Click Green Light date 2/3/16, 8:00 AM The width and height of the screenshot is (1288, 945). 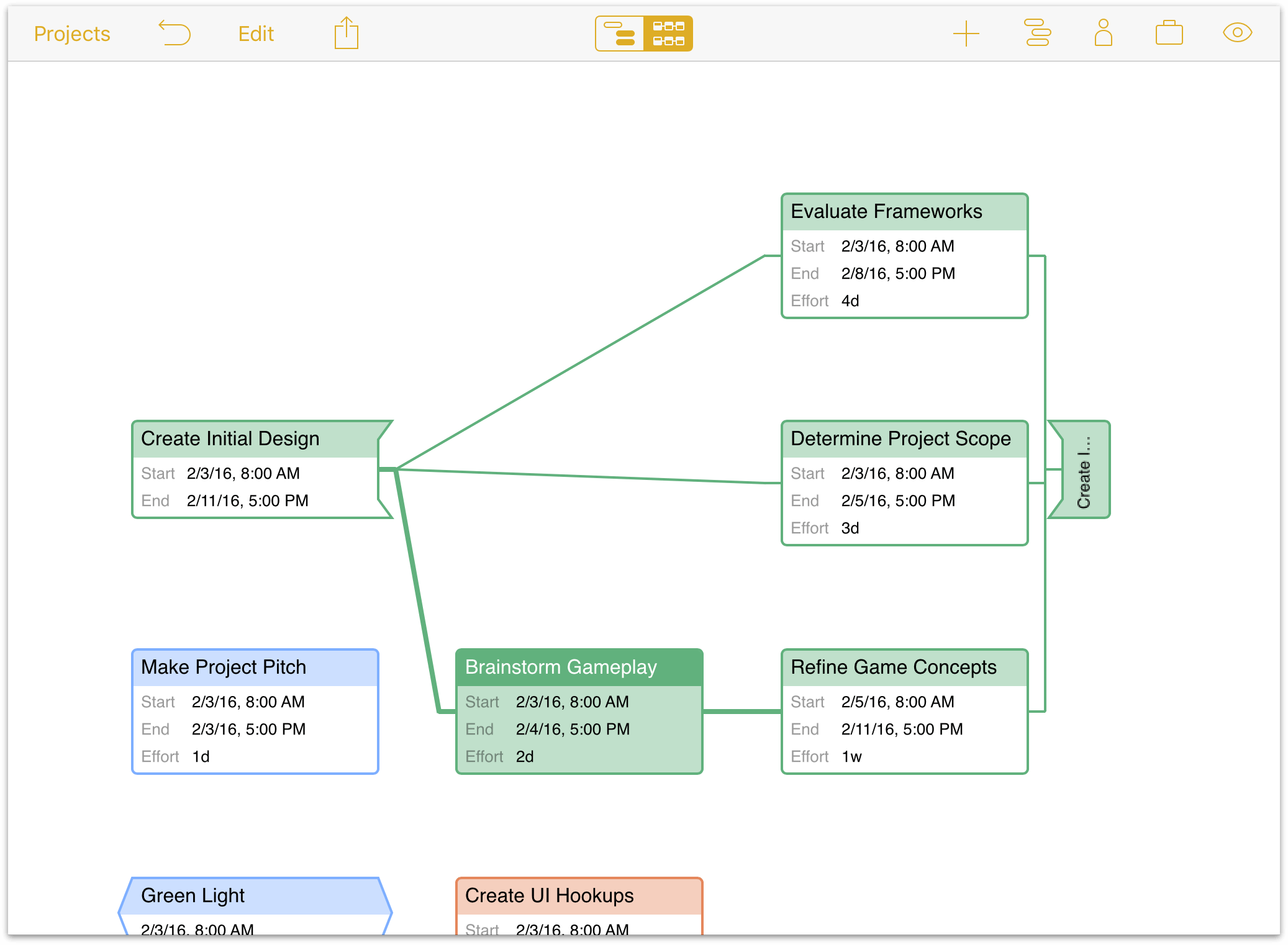[197, 929]
